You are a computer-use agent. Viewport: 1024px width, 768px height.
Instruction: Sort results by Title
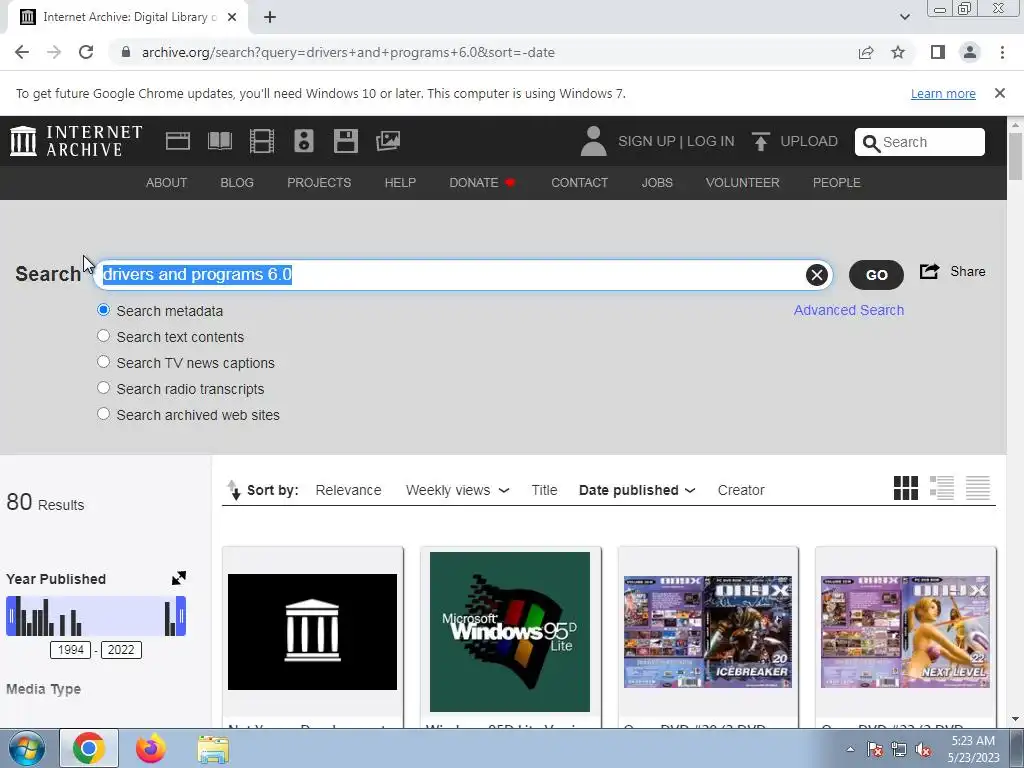pyautogui.click(x=544, y=490)
